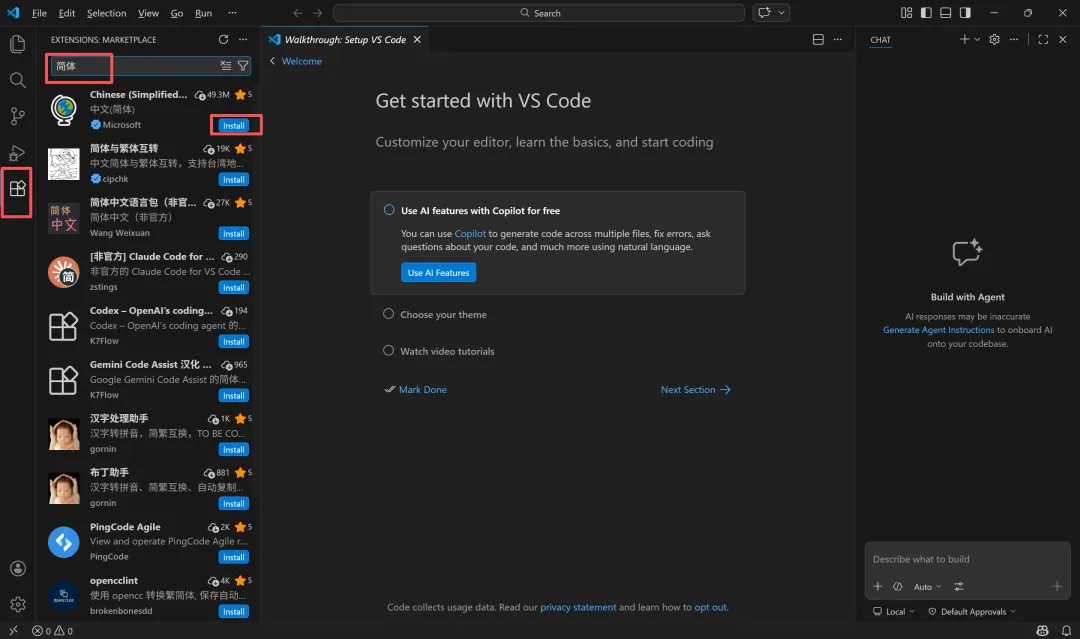Install Chinese (Simplified) language pack
This screenshot has height=639, width=1080.
point(234,126)
